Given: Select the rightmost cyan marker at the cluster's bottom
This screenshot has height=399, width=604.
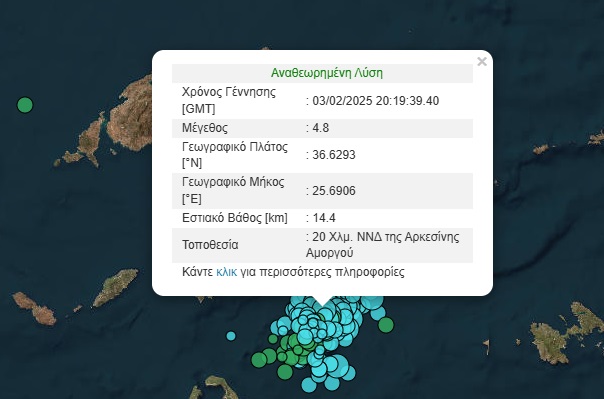Looking at the screenshot, I should tap(349, 373).
